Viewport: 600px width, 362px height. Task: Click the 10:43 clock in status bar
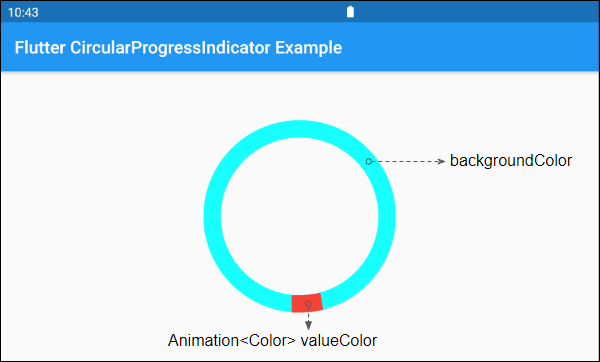coord(23,13)
